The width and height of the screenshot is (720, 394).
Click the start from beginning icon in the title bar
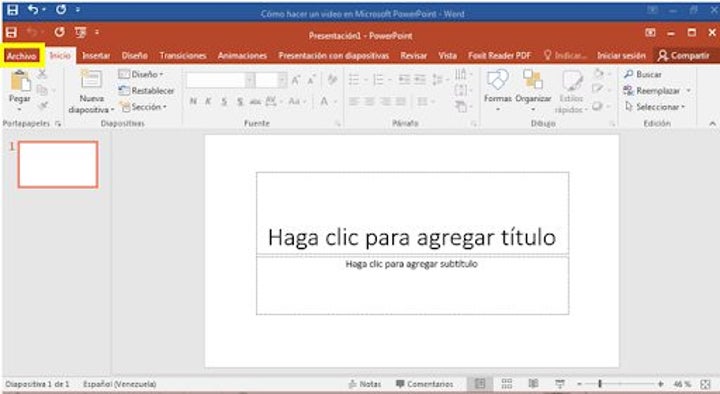pyautogui.click(x=80, y=32)
